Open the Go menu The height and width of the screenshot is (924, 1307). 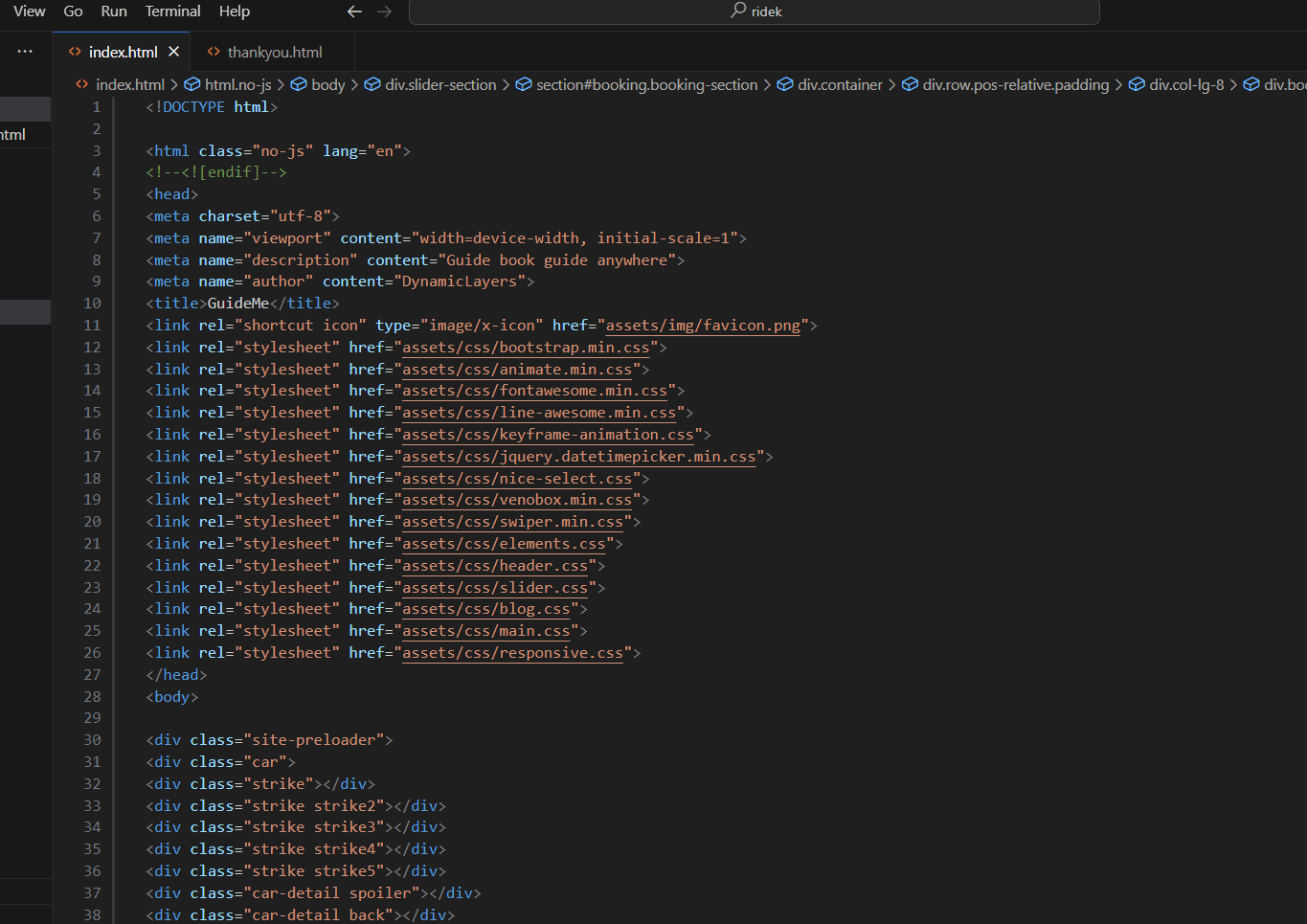click(x=73, y=11)
